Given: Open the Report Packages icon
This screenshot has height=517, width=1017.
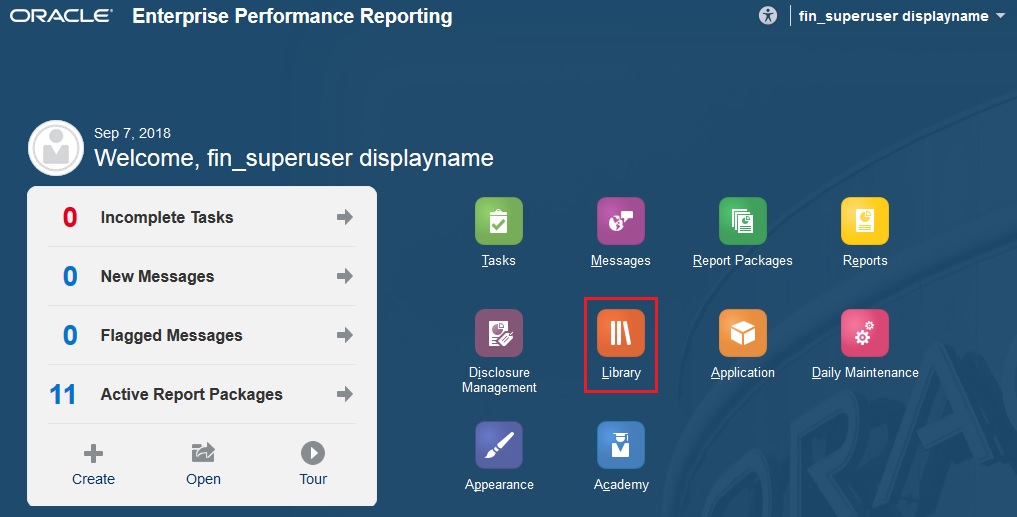Looking at the screenshot, I should 743,221.
